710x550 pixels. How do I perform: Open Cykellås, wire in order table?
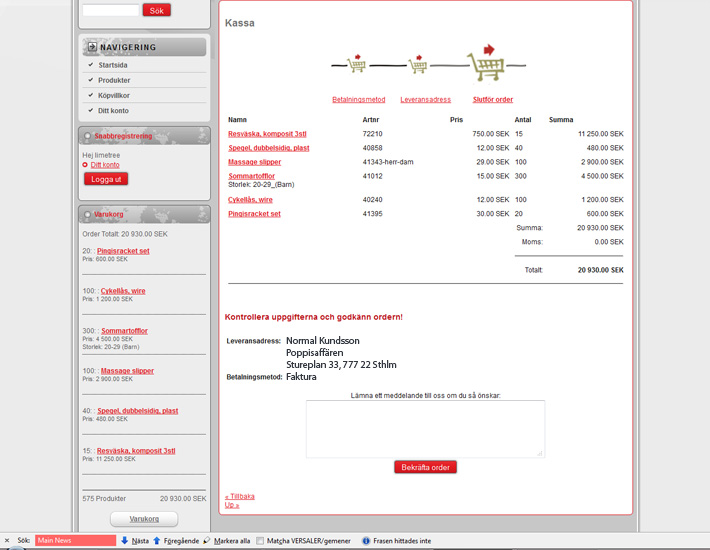[250, 200]
